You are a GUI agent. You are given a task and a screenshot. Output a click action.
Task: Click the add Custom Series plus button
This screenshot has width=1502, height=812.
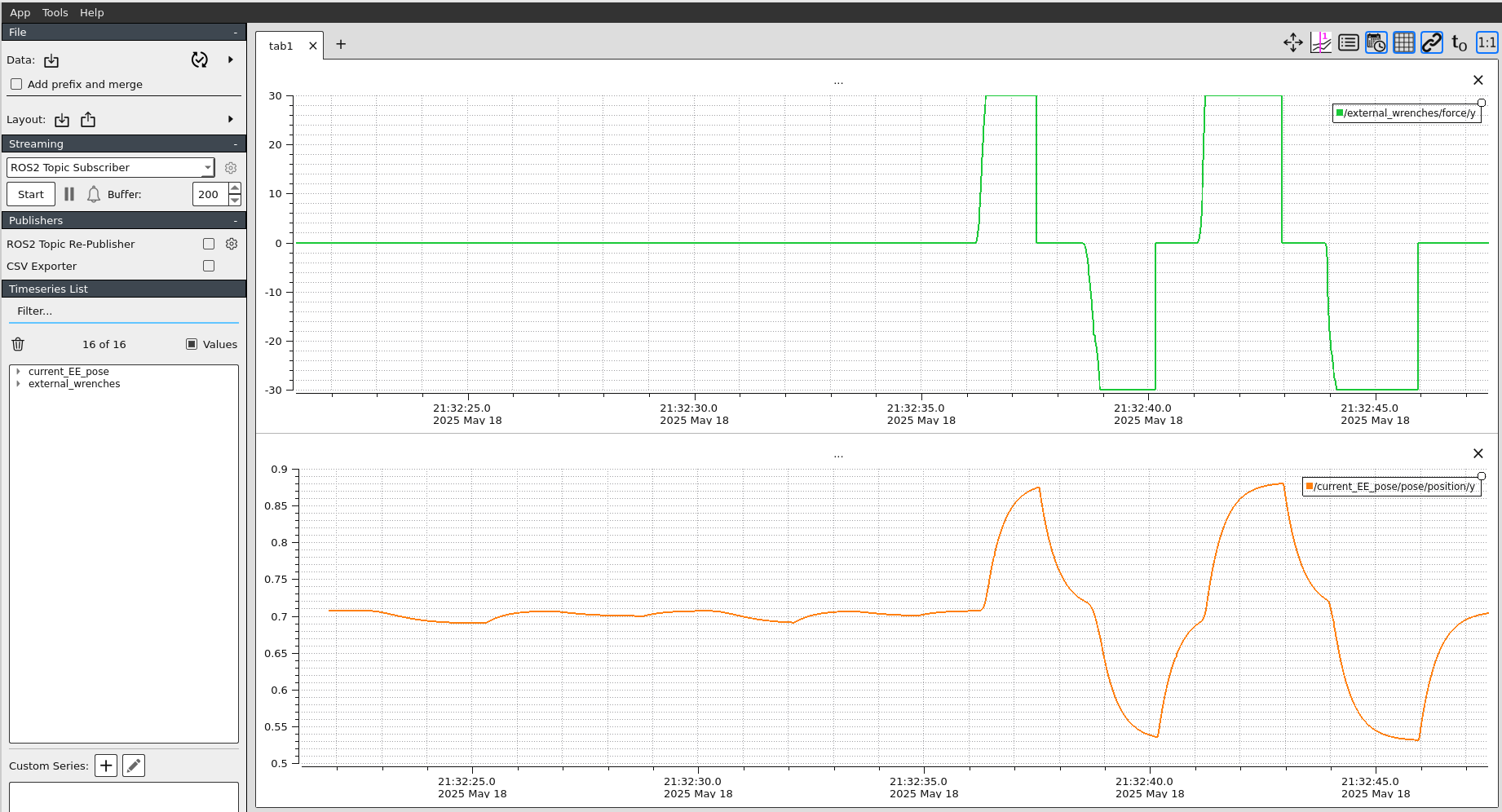tap(106, 766)
